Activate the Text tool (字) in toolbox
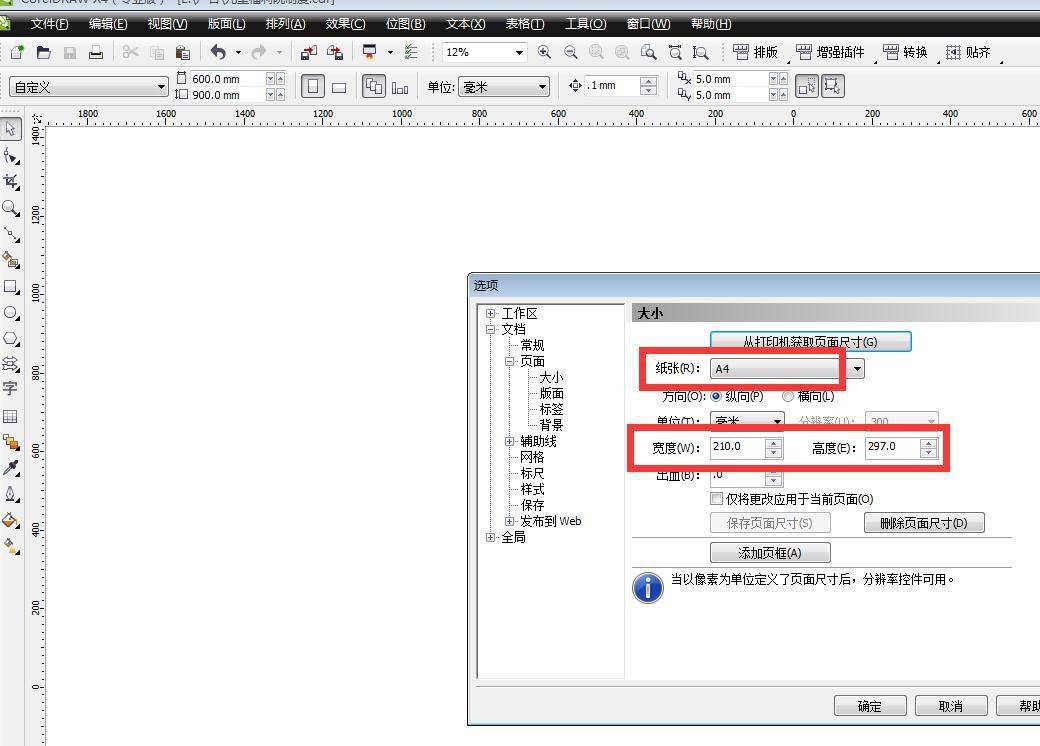Viewport: 1040px width, 746px height. tap(11, 389)
